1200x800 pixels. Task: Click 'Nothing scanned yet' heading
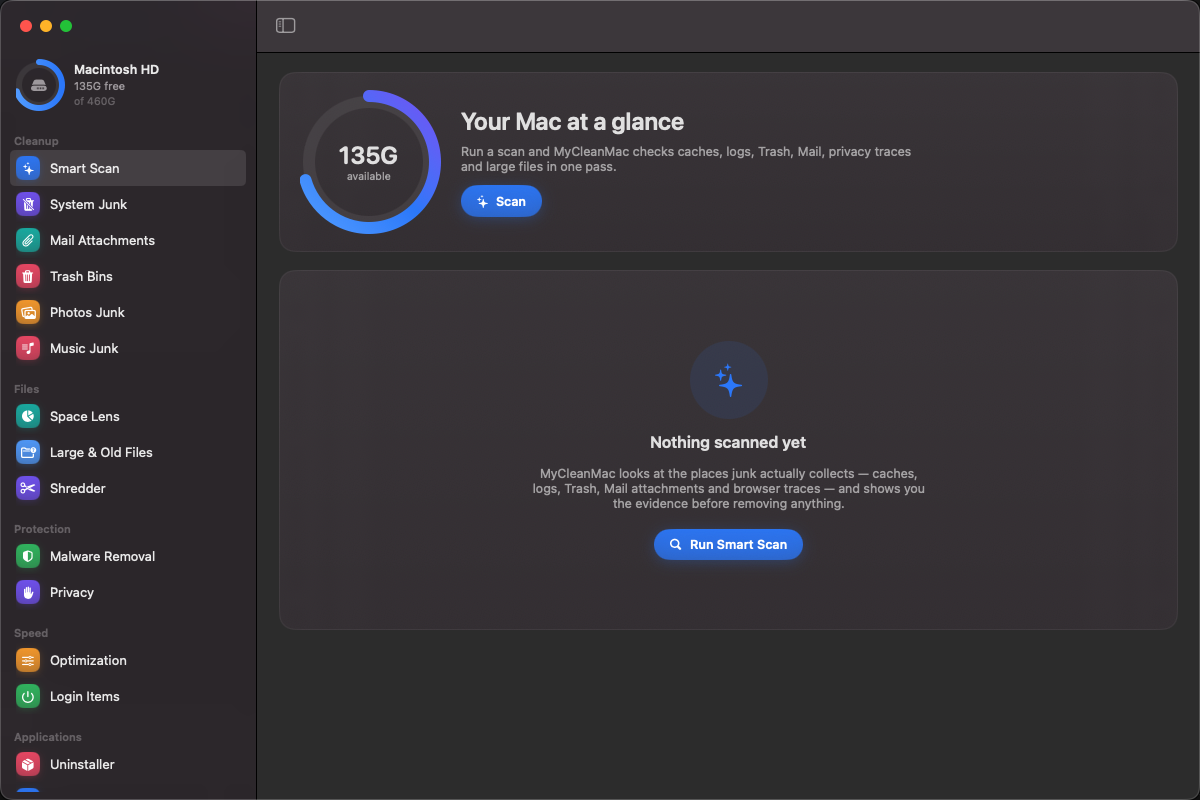(728, 442)
